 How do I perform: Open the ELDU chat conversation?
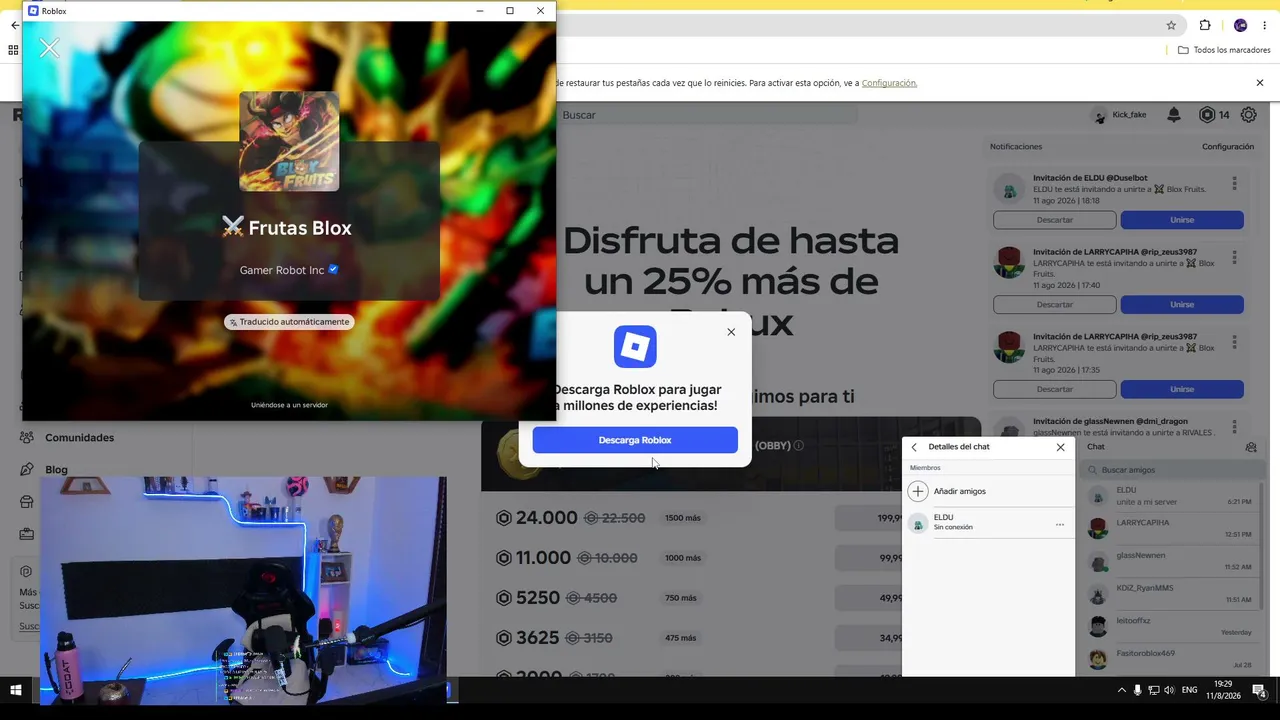pyautogui.click(x=1169, y=496)
